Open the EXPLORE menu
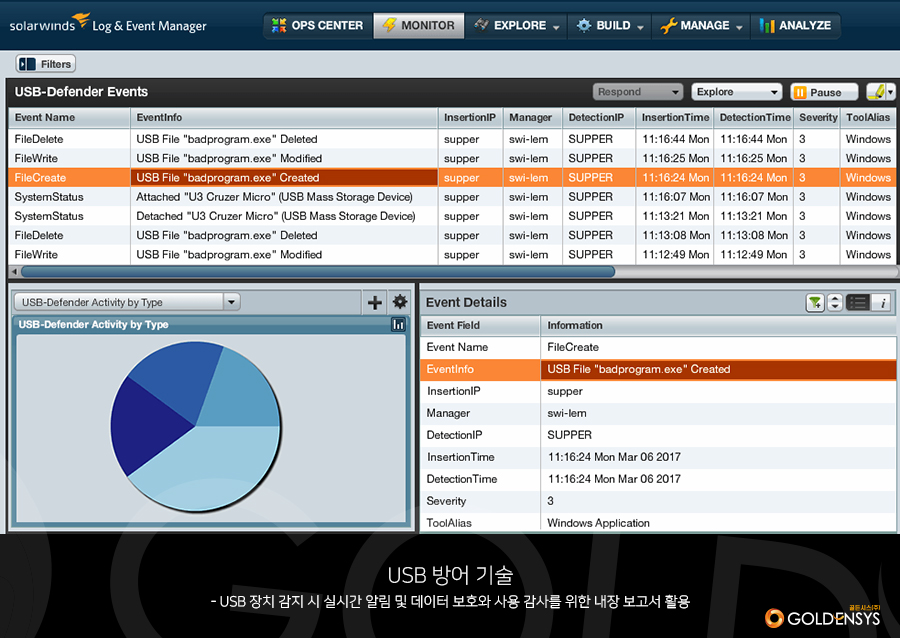This screenshot has height=638, width=900. point(516,26)
